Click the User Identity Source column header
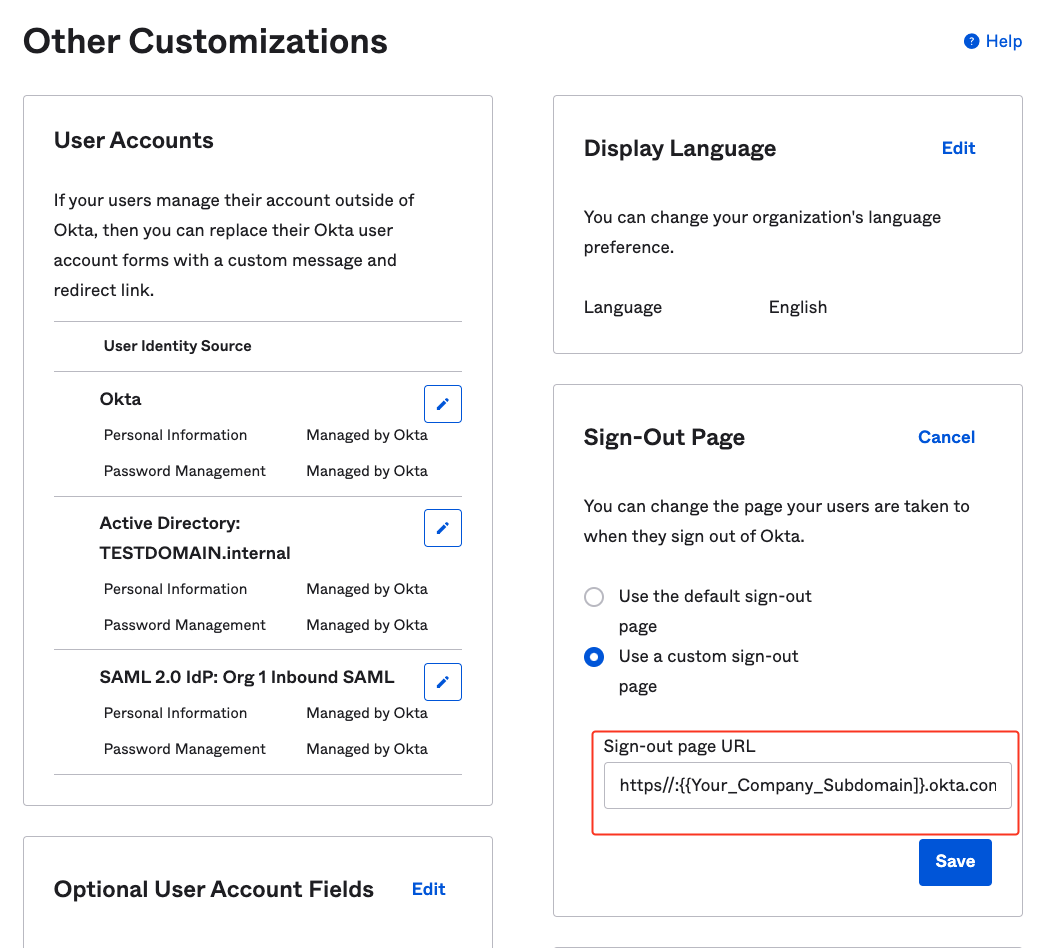Image resolution: width=1052 pixels, height=948 pixels. pos(177,346)
